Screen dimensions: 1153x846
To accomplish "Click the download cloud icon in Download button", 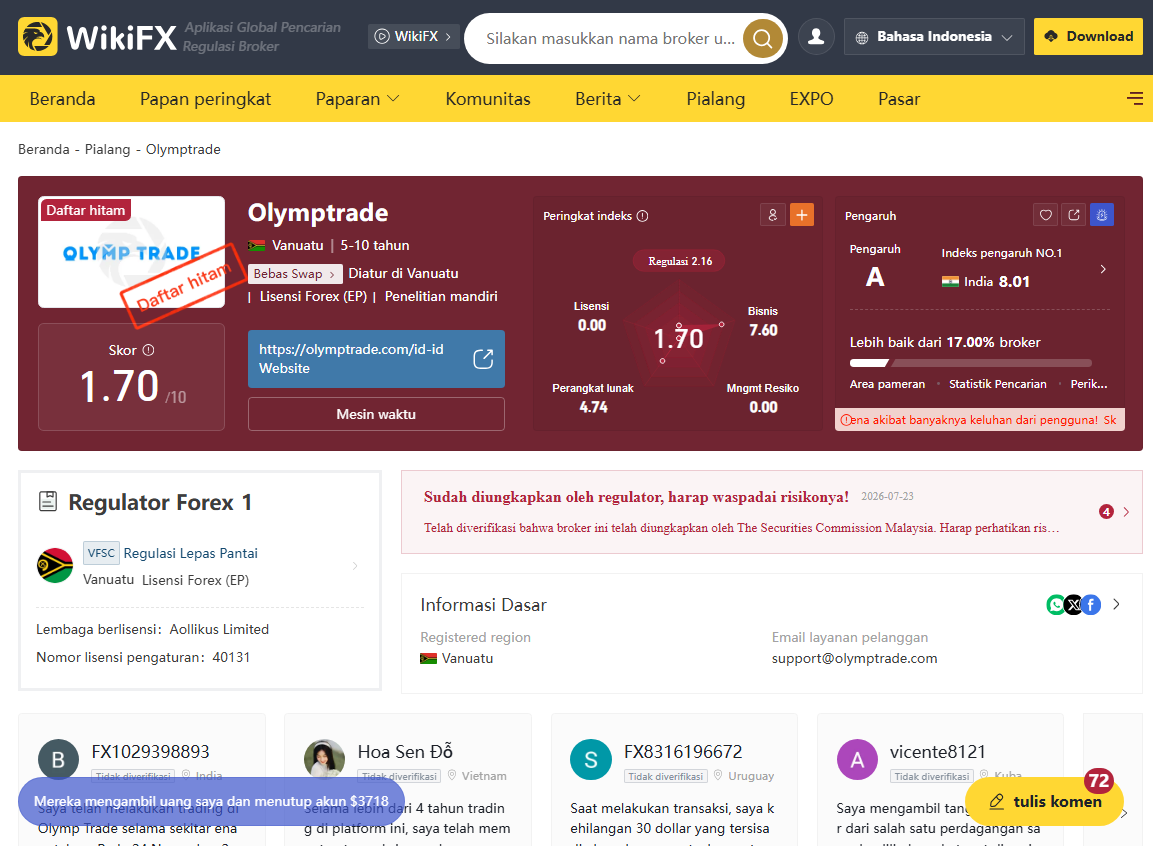I will (1052, 36).
